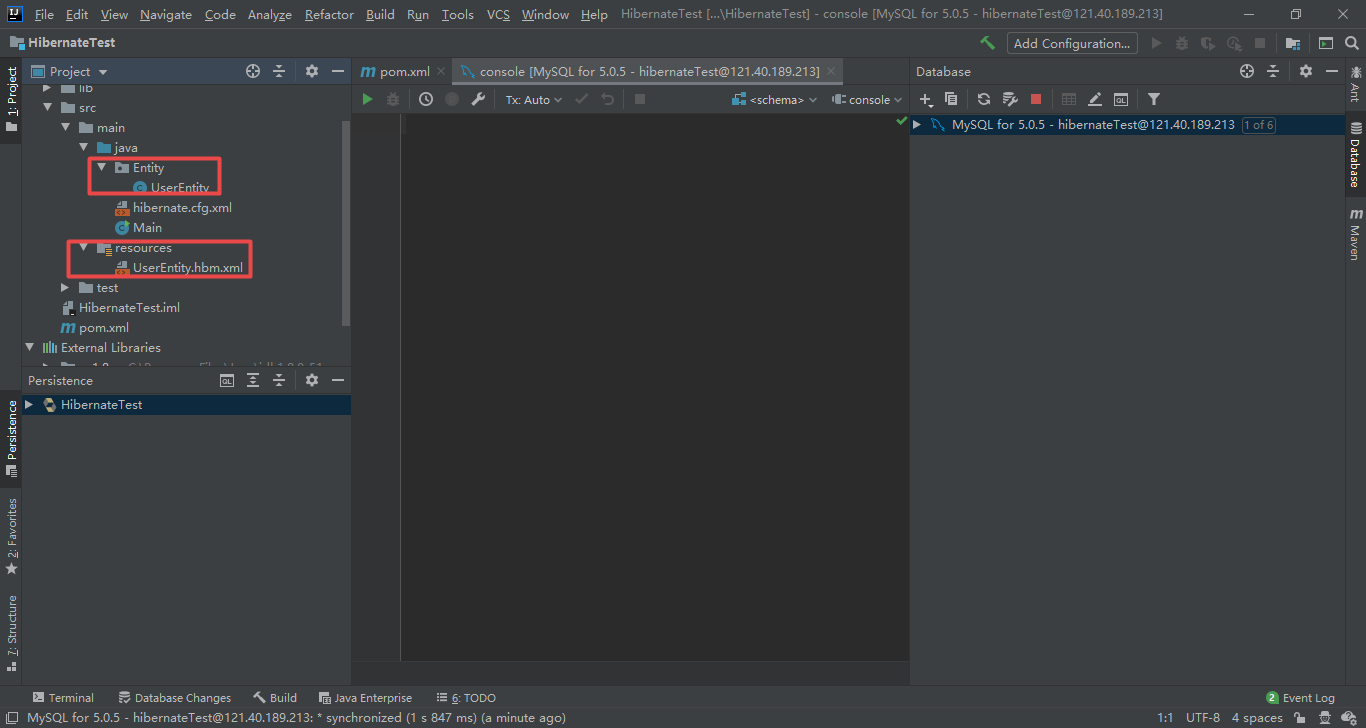Collapse all nodes in Project panel
The image size is (1366, 728).
pyautogui.click(x=281, y=70)
